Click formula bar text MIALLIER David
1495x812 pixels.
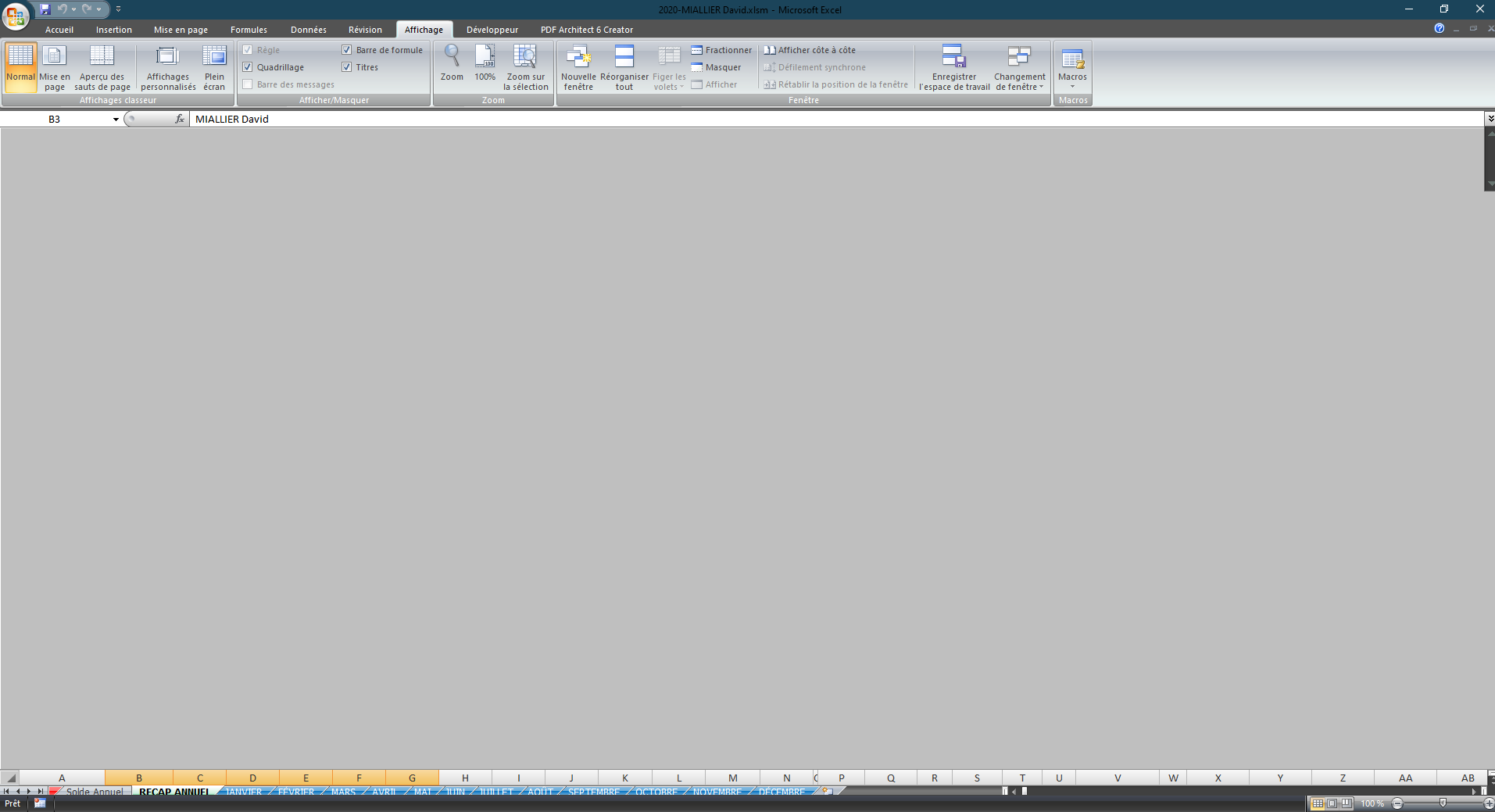point(232,119)
